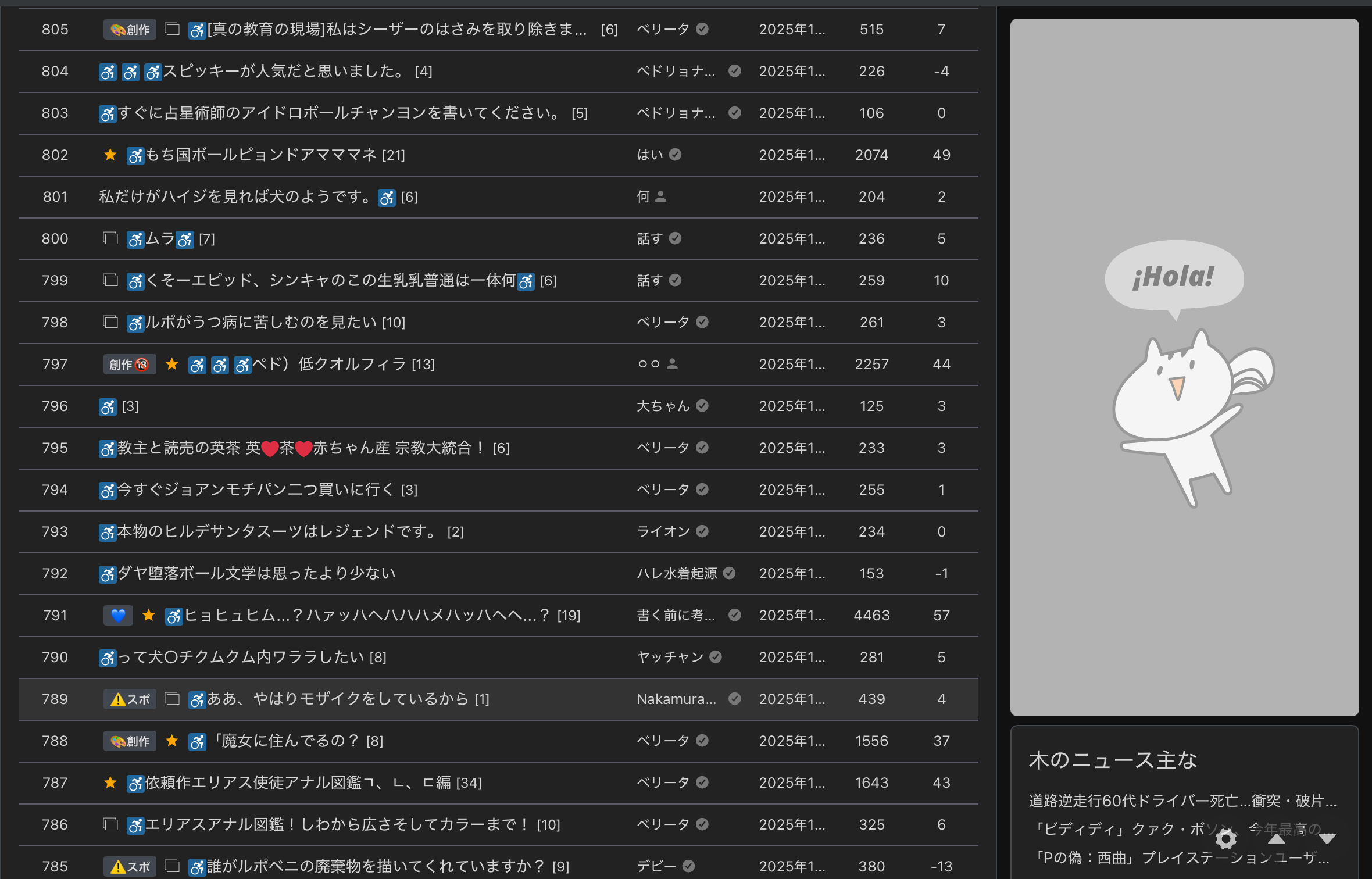Image resolution: width=1372 pixels, height=879 pixels.
Task: Click the floating settings gear icon
Action: click(1225, 839)
